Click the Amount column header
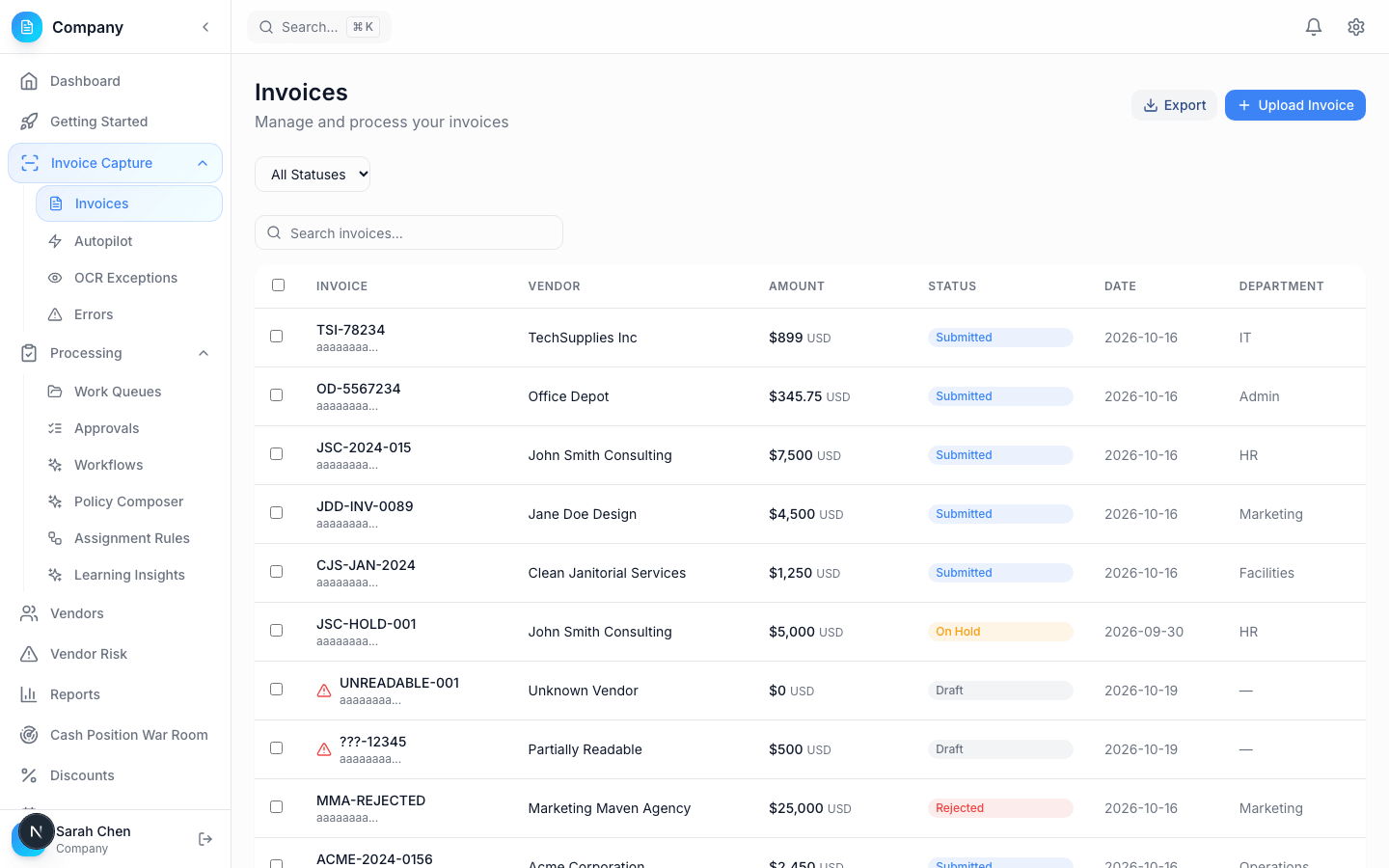 797,286
